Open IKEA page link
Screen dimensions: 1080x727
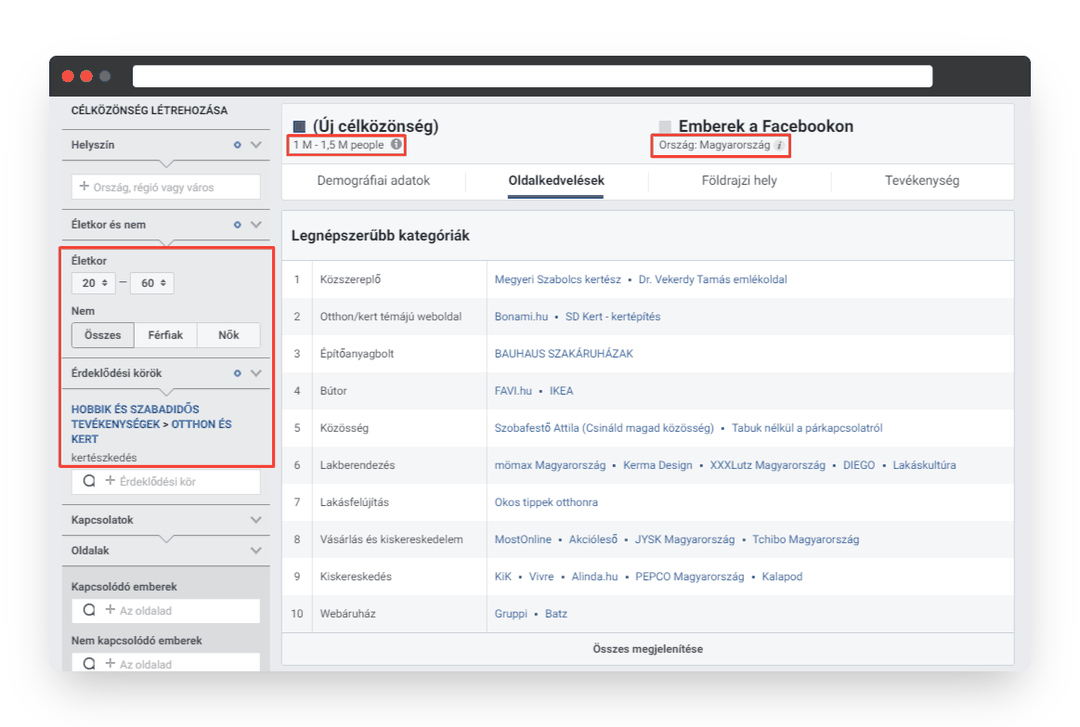[561, 391]
